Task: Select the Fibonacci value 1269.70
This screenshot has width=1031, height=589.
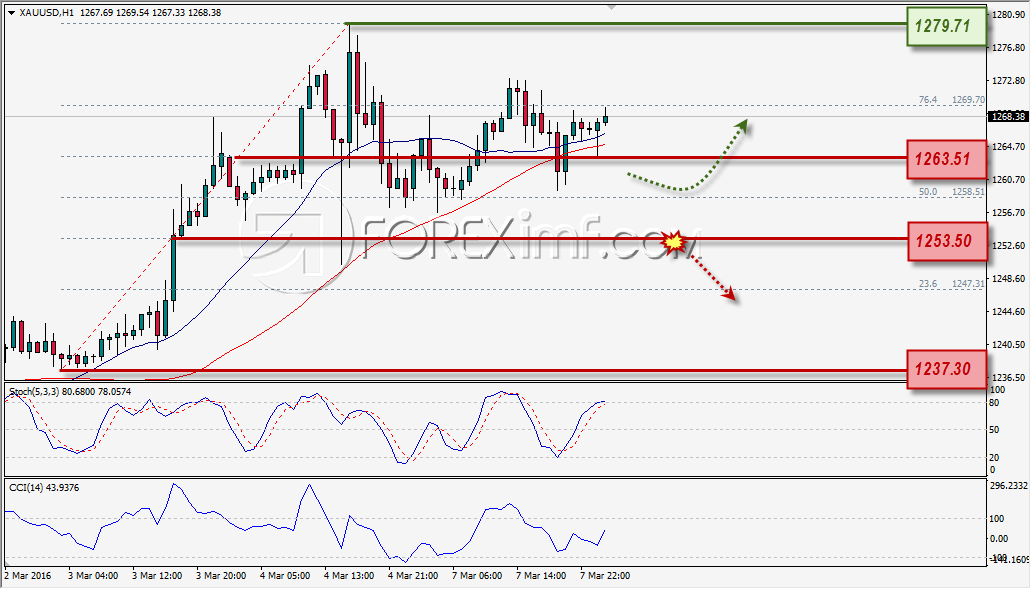Action: point(968,100)
